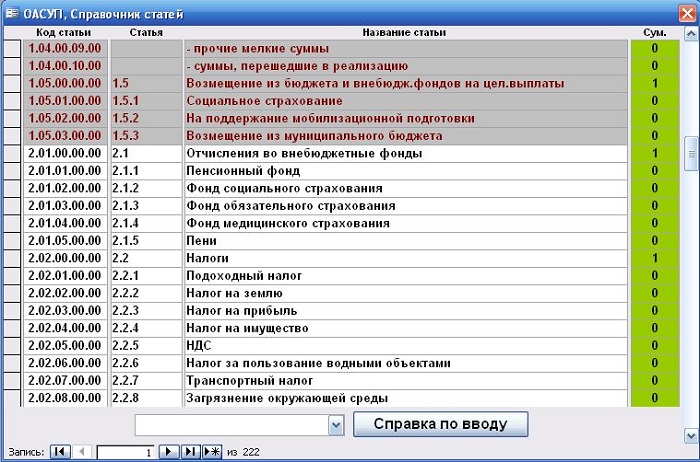The width and height of the screenshot is (700, 462).
Task: Close the ОАСУП Справочник статей window
Action: pyautogui.click(x=686, y=11)
